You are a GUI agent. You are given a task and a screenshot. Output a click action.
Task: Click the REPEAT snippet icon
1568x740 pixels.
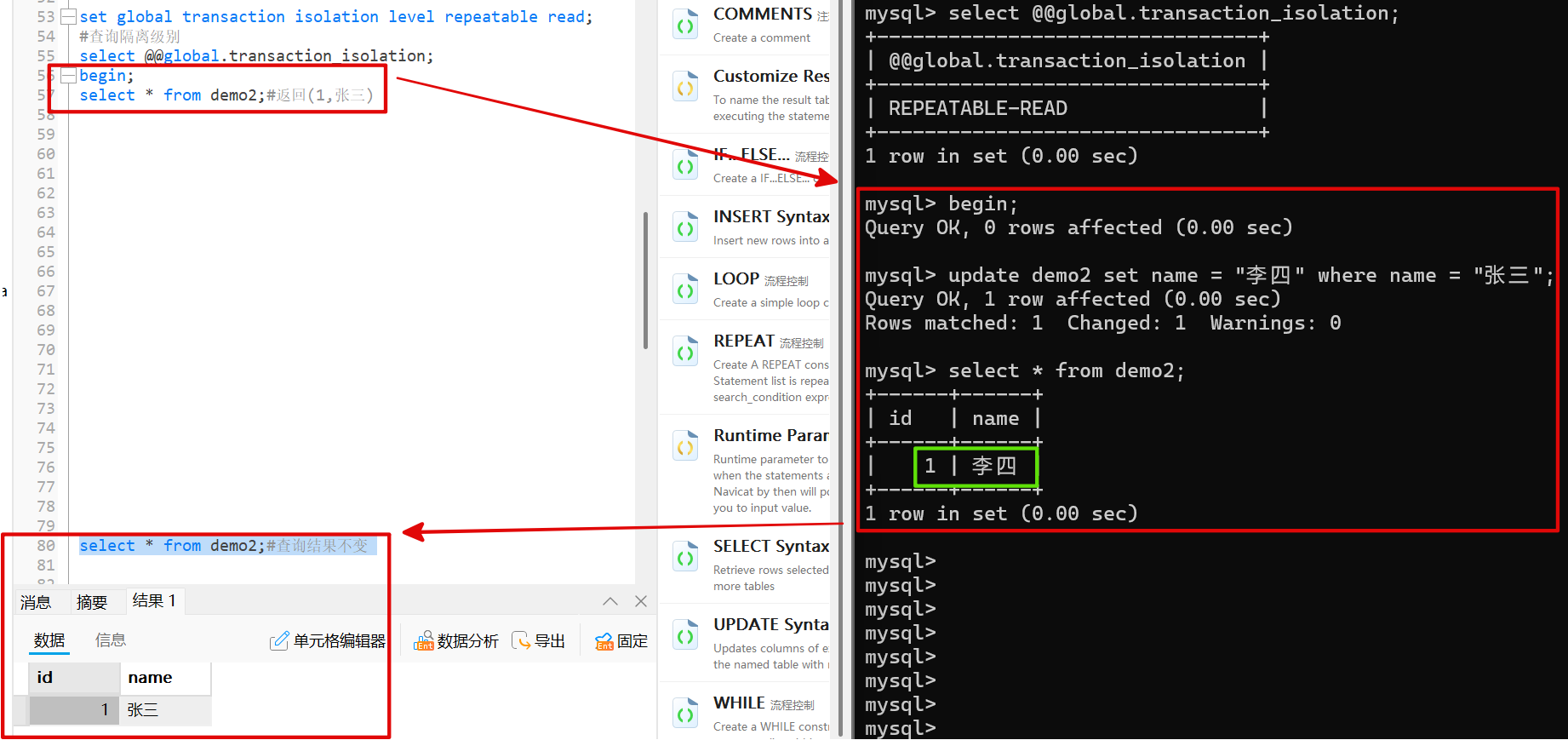point(685,353)
